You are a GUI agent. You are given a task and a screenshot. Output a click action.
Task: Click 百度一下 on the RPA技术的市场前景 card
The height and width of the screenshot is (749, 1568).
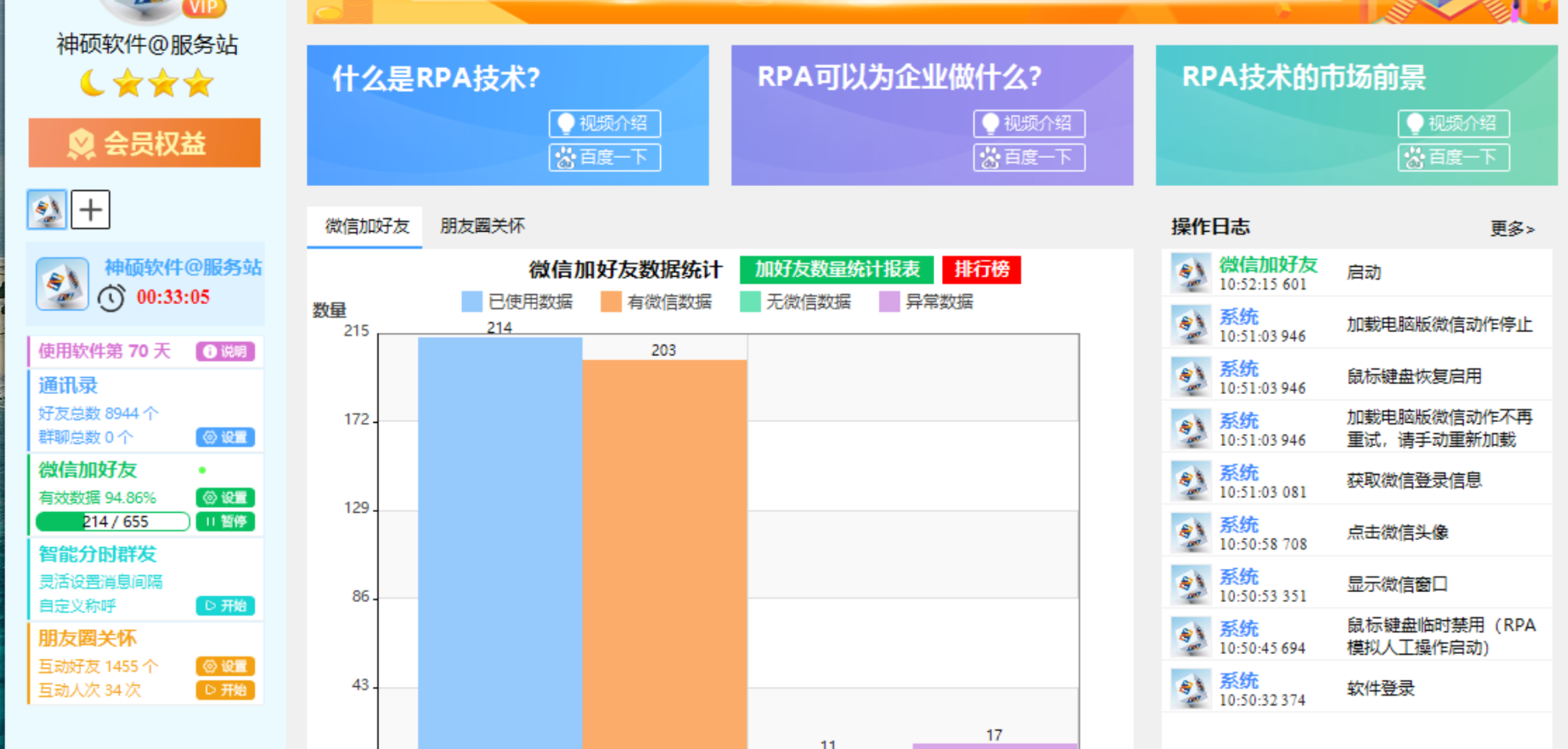pyautogui.click(x=1453, y=158)
